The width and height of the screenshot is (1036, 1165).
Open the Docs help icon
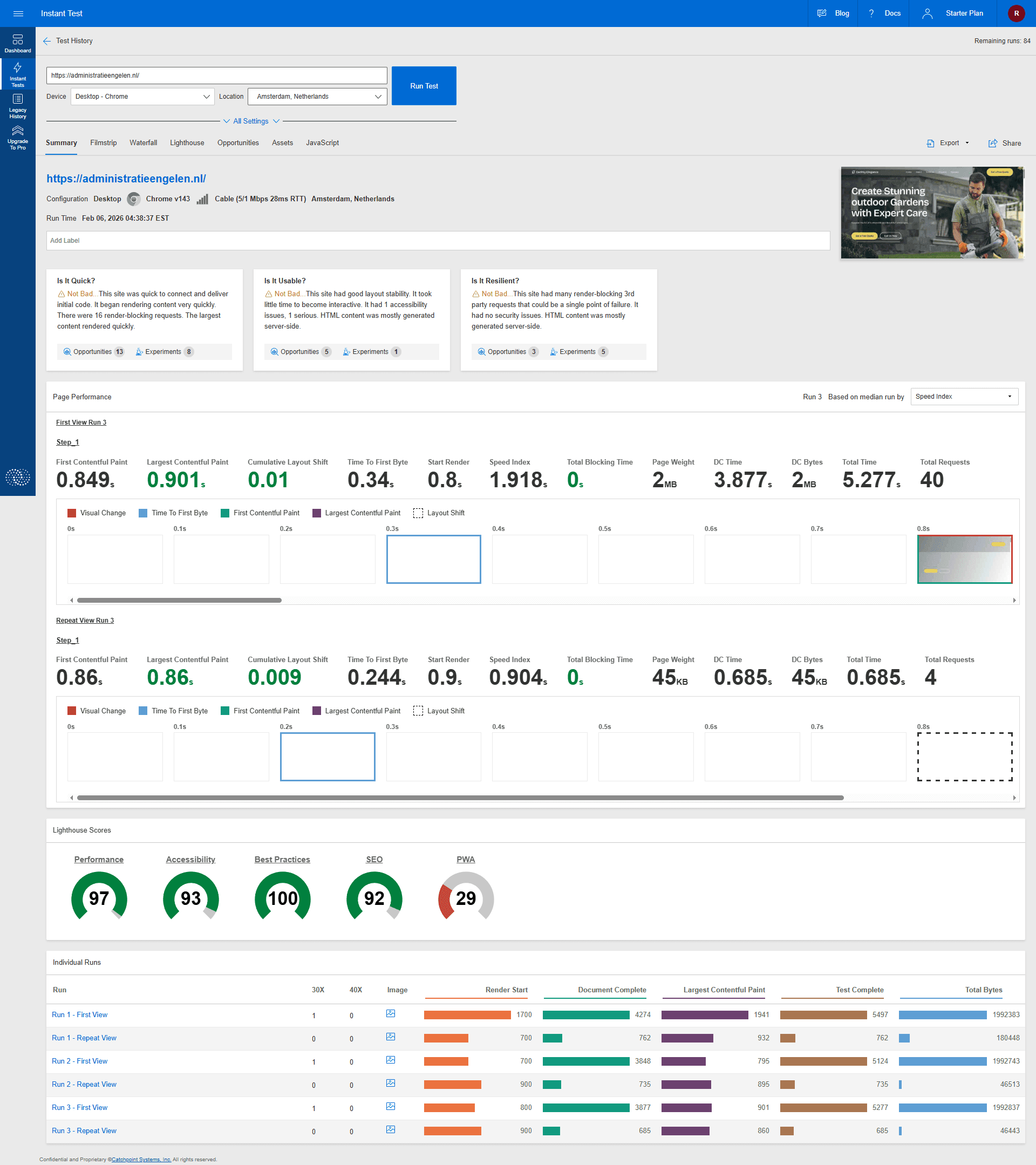pyautogui.click(x=871, y=13)
